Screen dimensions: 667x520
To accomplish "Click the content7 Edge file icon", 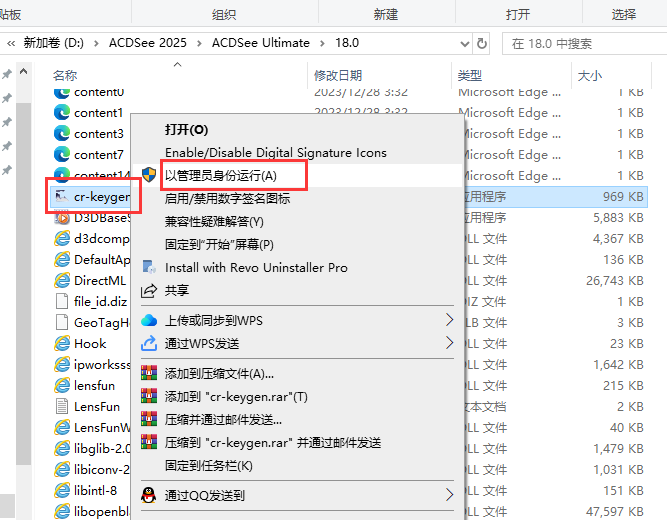I will 62,154.
